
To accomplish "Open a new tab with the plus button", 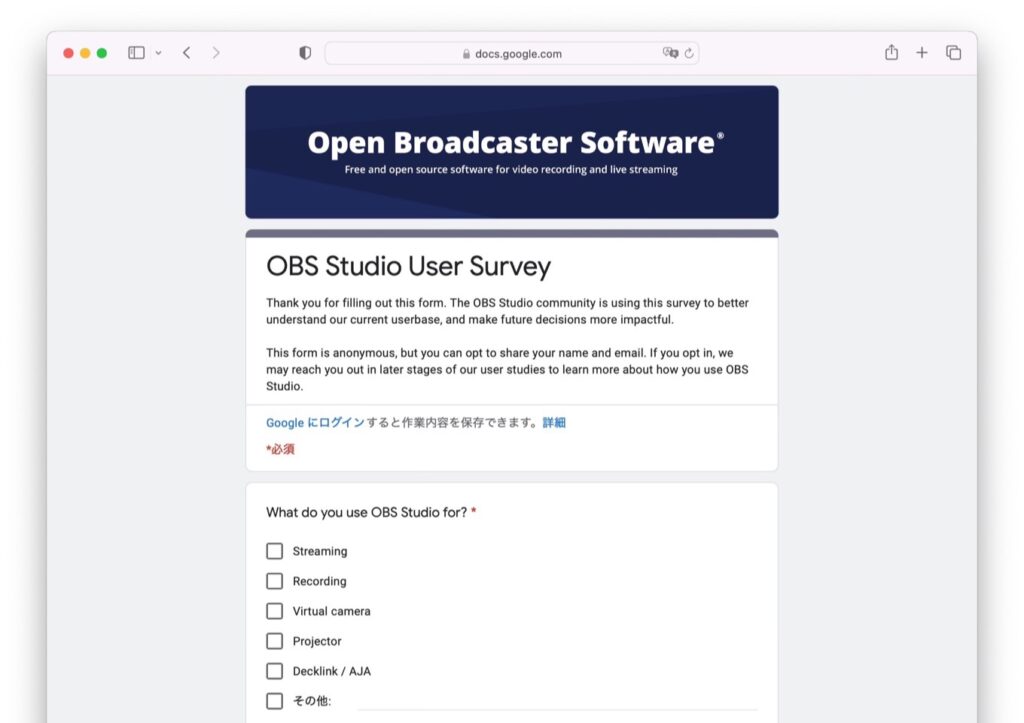I will pyautogui.click(x=921, y=52).
